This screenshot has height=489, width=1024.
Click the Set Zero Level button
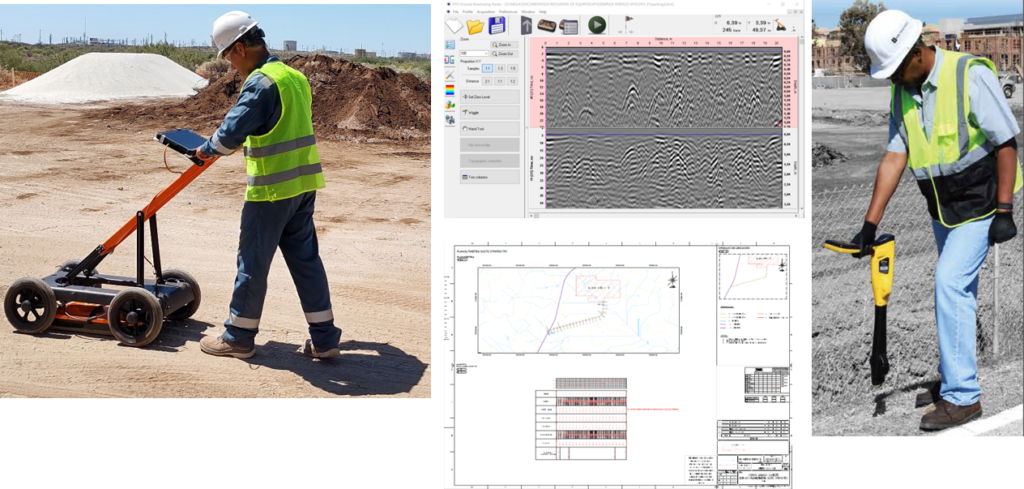point(489,96)
